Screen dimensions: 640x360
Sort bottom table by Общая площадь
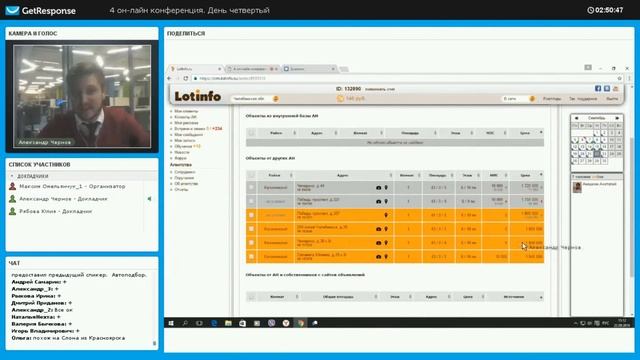(338, 297)
